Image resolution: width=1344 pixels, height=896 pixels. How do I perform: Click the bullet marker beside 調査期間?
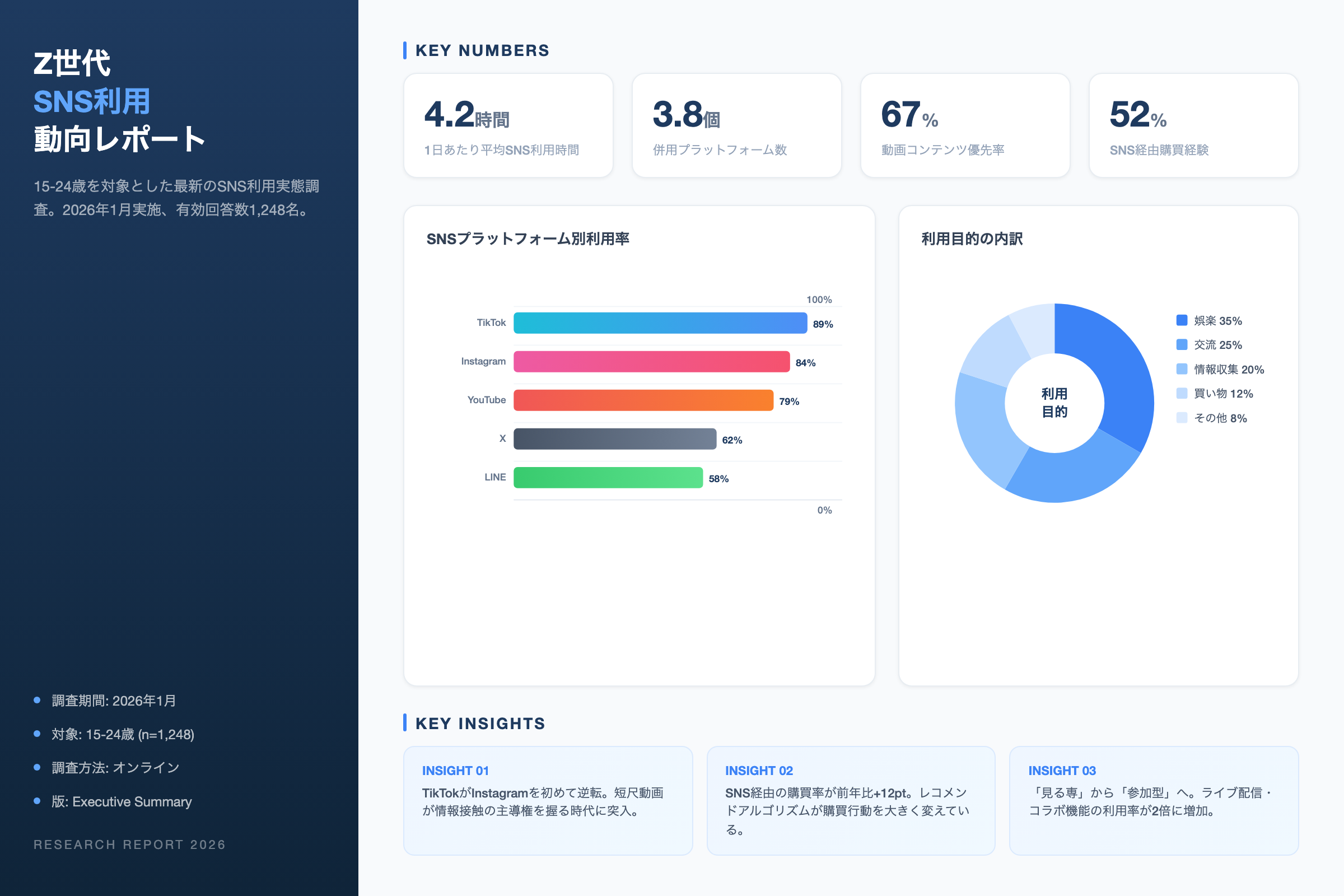click(x=38, y=700)
